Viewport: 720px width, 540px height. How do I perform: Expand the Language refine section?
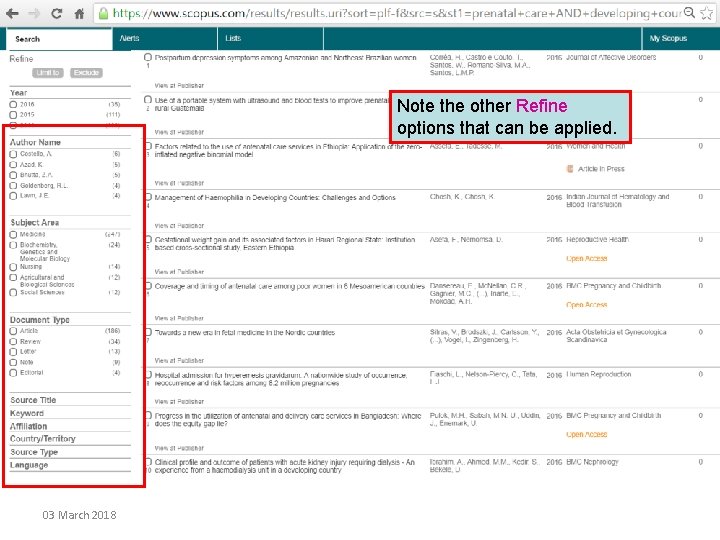(x=29, y=465)
